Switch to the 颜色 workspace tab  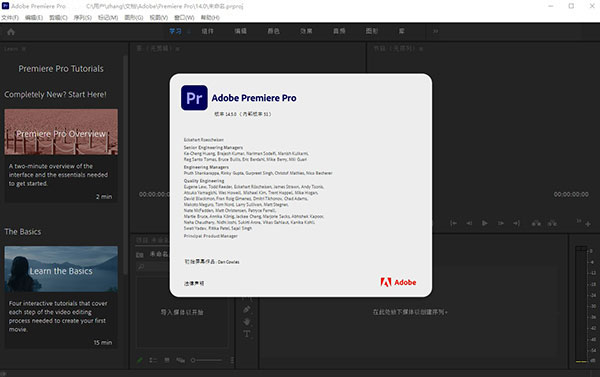(x=273, y=31)
